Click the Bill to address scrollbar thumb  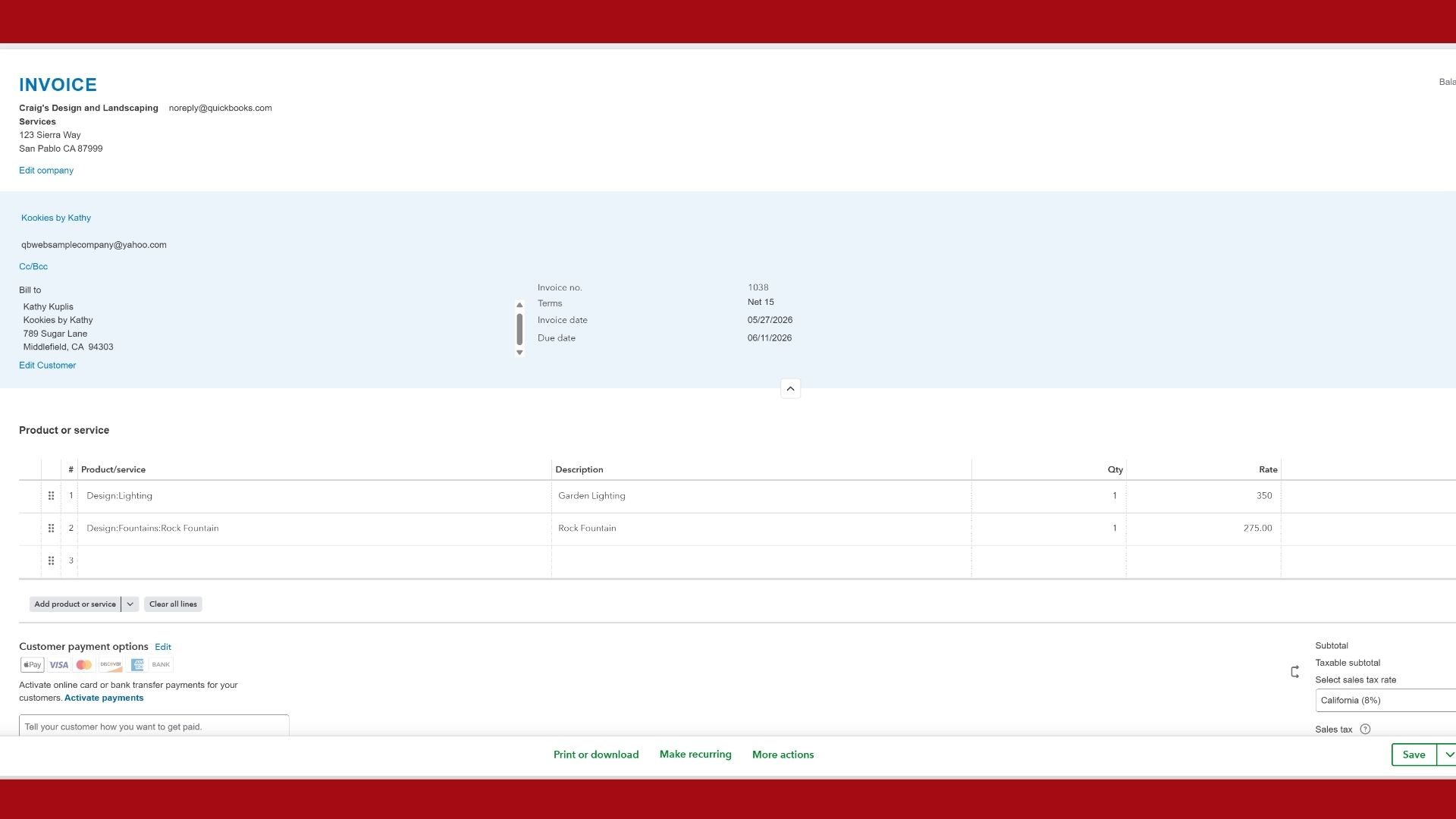[x=519, y=329]
